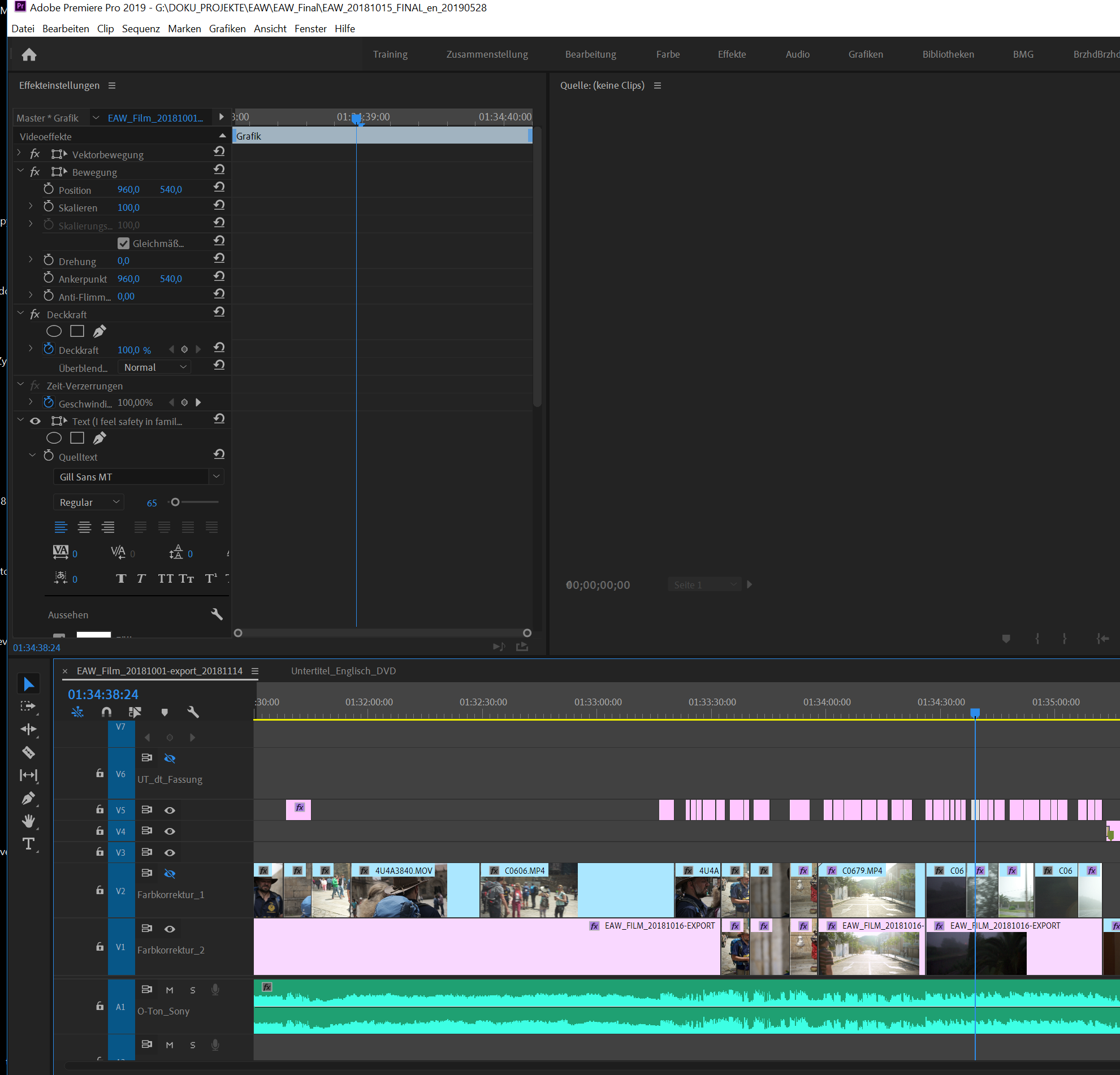Collapse Zeit-Verzerrungen group
The image size is (1120, 1075).
[x=20, y=384]
